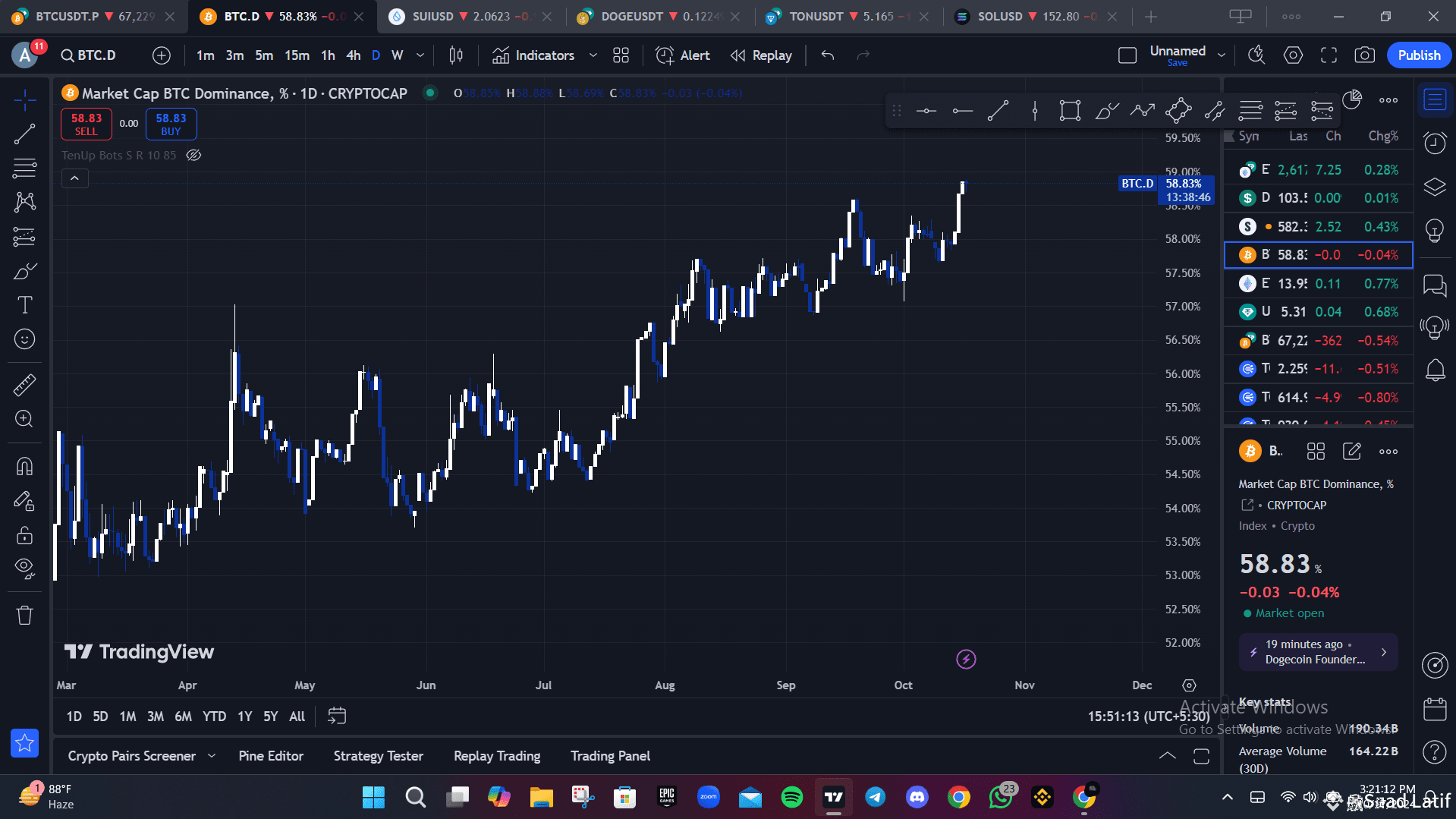The height and width of the screenshot is (819, 1456).
Task: Select the weekly W timeframe
Action: (397, 55)
